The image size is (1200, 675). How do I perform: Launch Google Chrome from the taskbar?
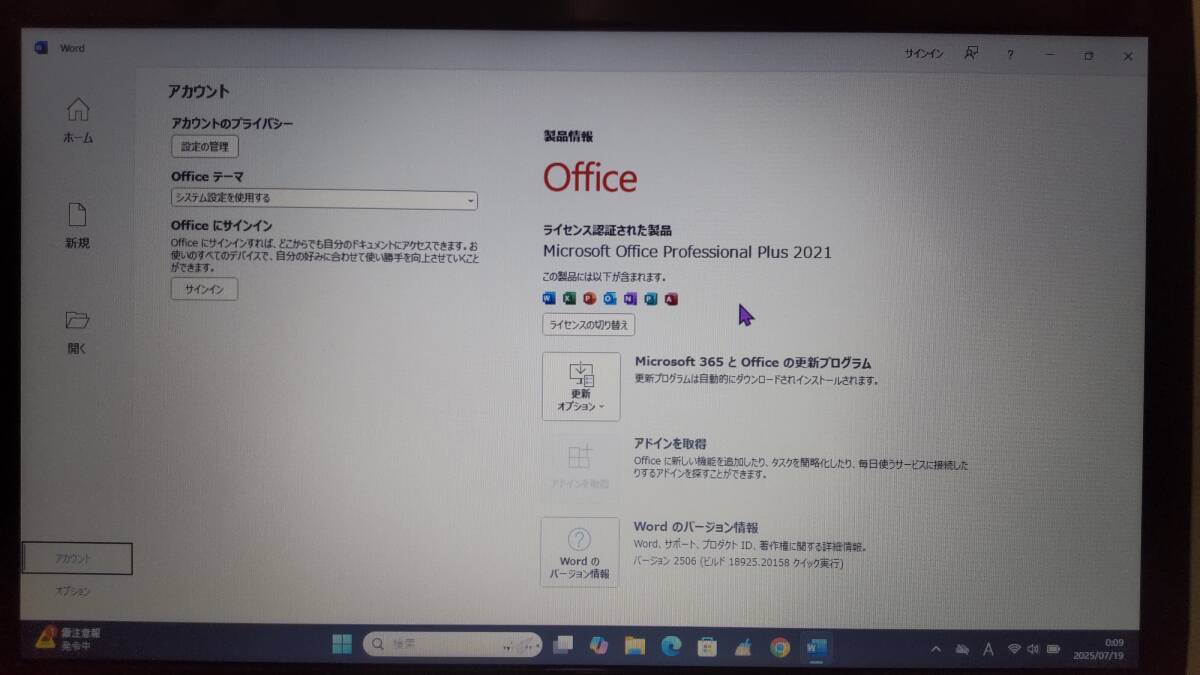[x=780, y=647]
